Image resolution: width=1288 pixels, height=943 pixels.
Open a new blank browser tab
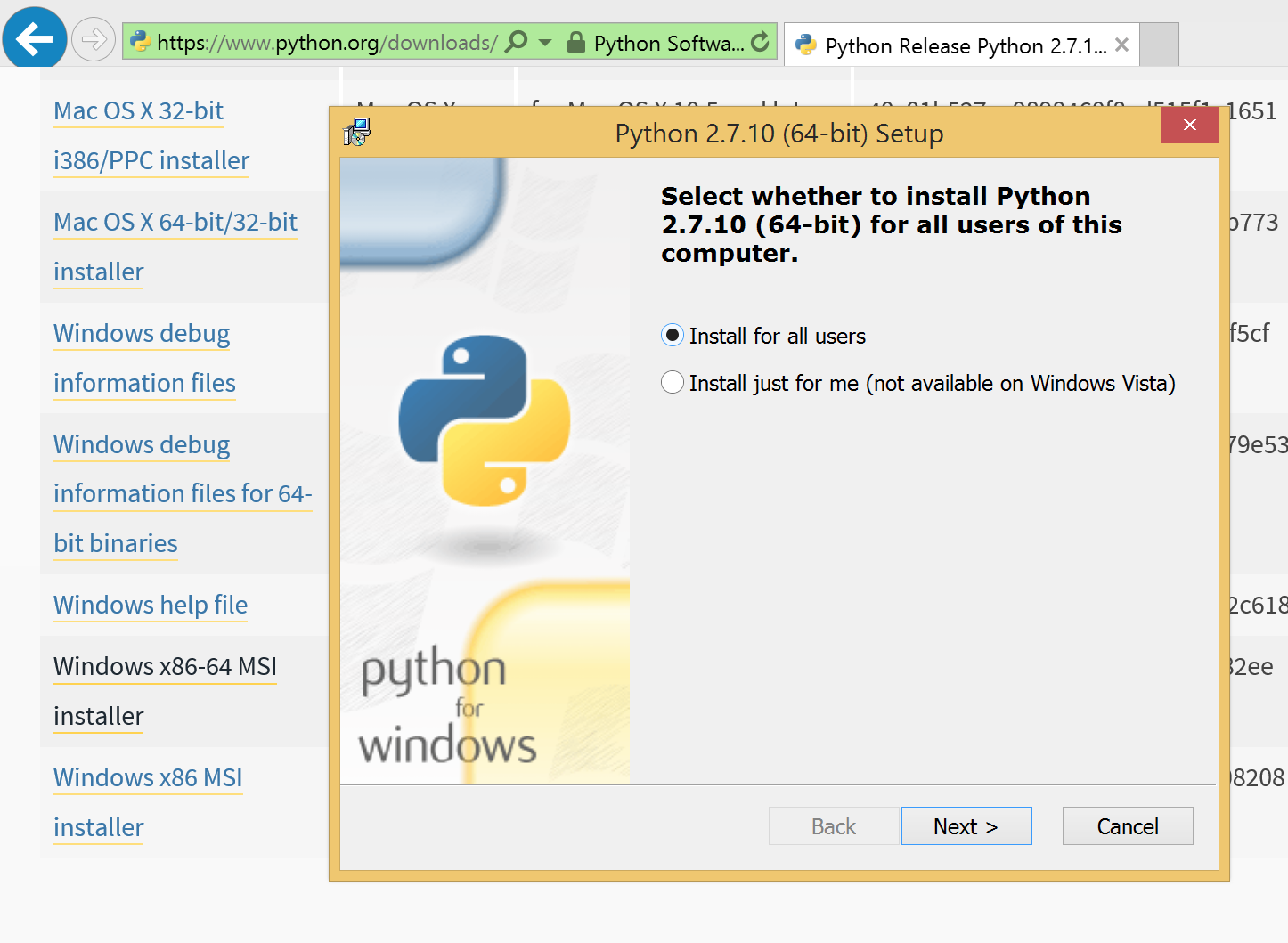point(1159,45)
